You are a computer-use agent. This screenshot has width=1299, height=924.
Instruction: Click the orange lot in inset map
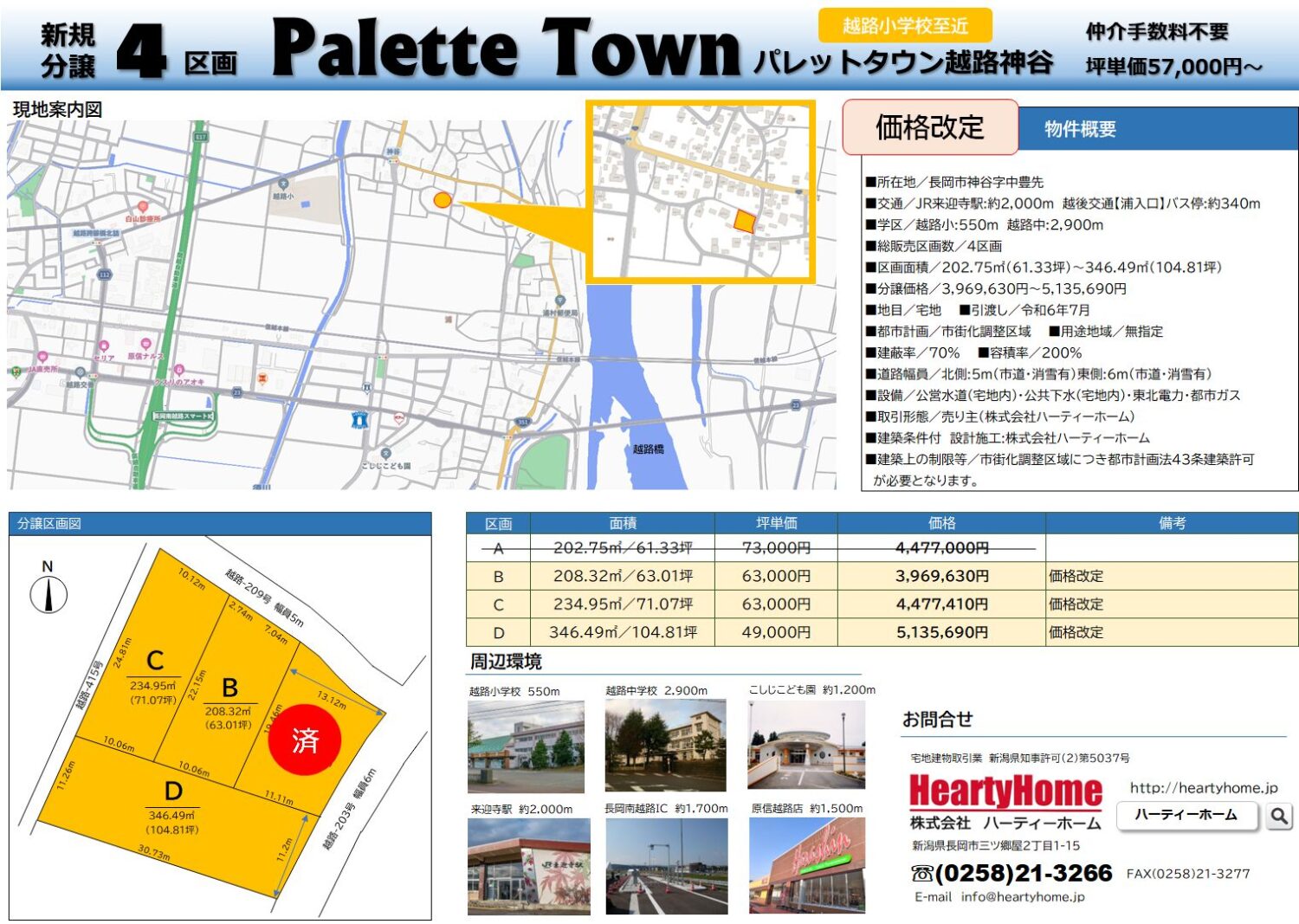744,221
